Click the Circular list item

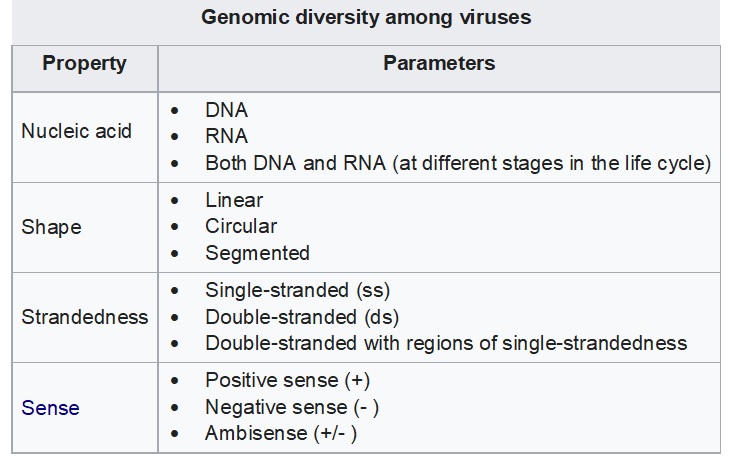pyautogui.click(x=241, y=227)
